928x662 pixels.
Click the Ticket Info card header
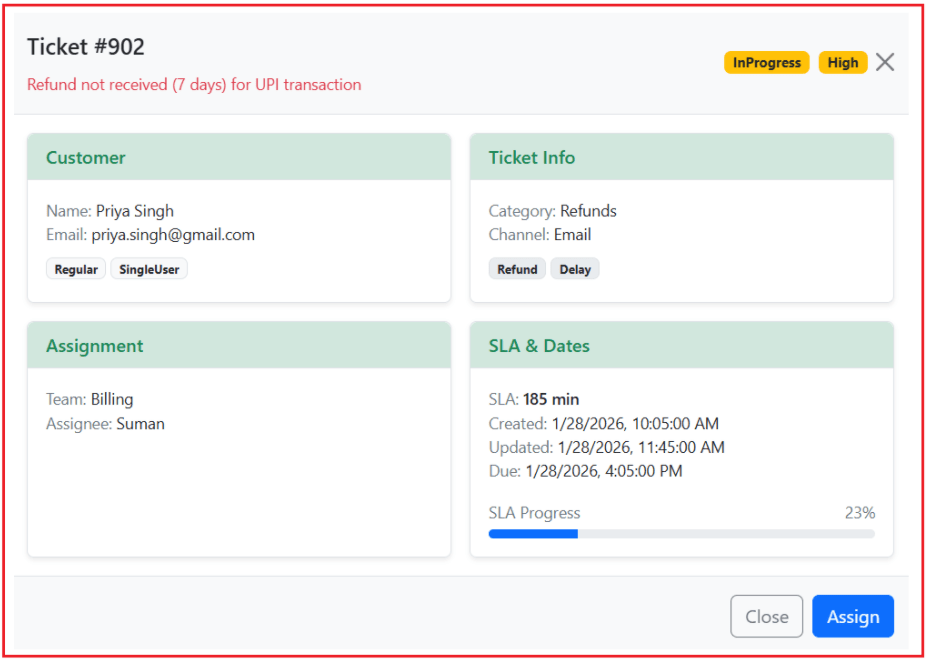(x=681, y=158)
